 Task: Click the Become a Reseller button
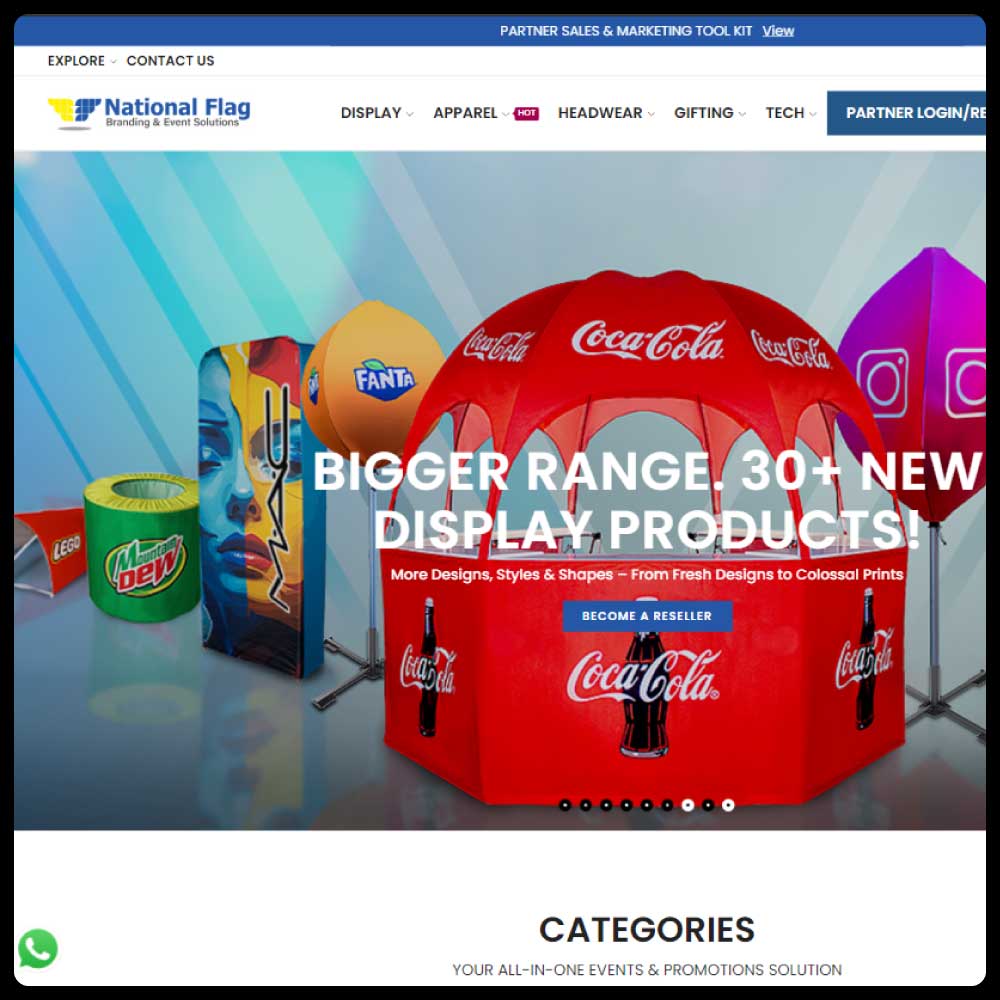[647, 616]
